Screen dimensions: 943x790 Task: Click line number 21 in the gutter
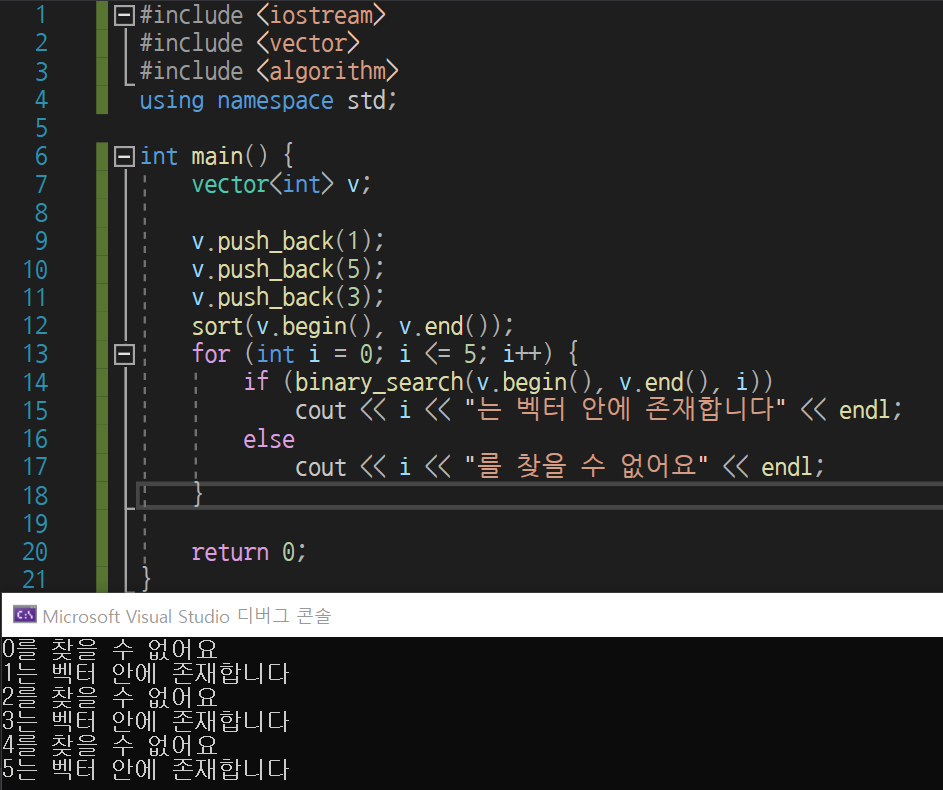point(35,580)
